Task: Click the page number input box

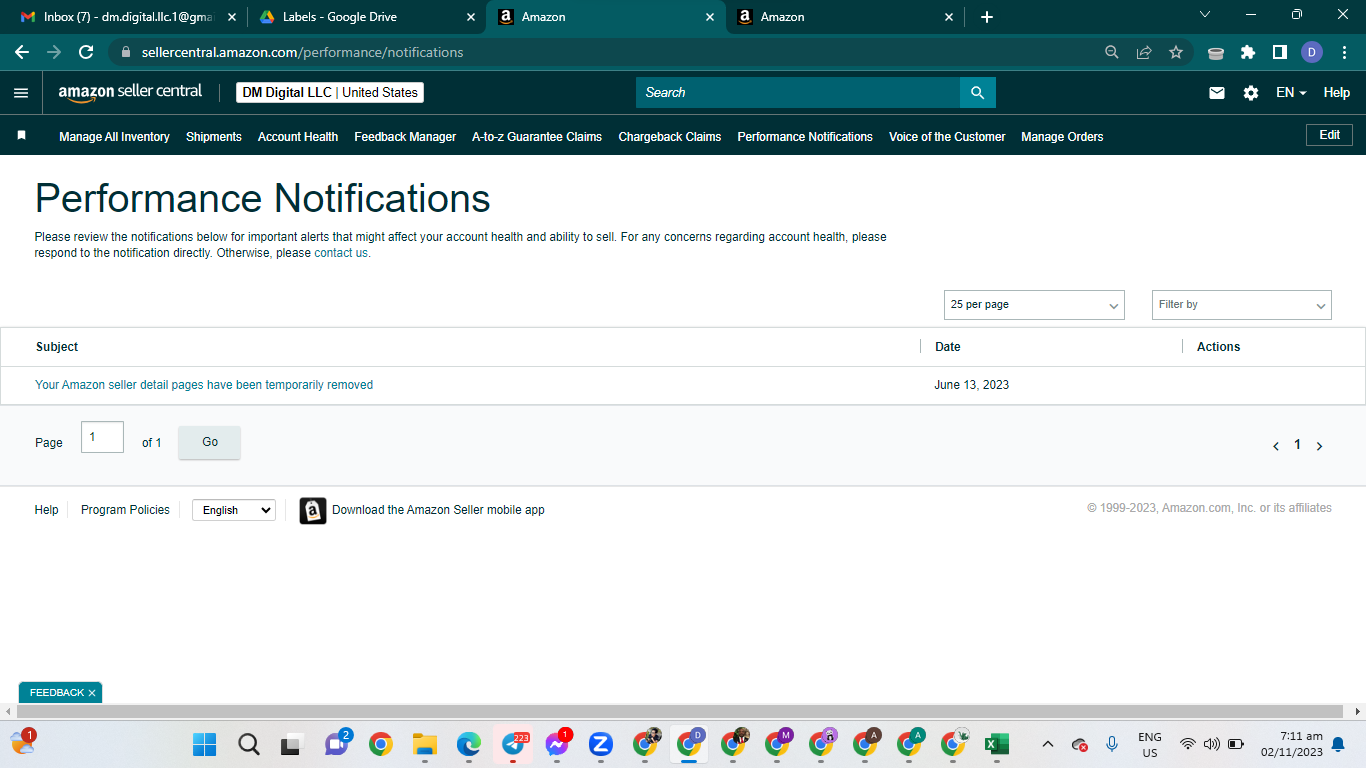Action: [x=102, y=437]
